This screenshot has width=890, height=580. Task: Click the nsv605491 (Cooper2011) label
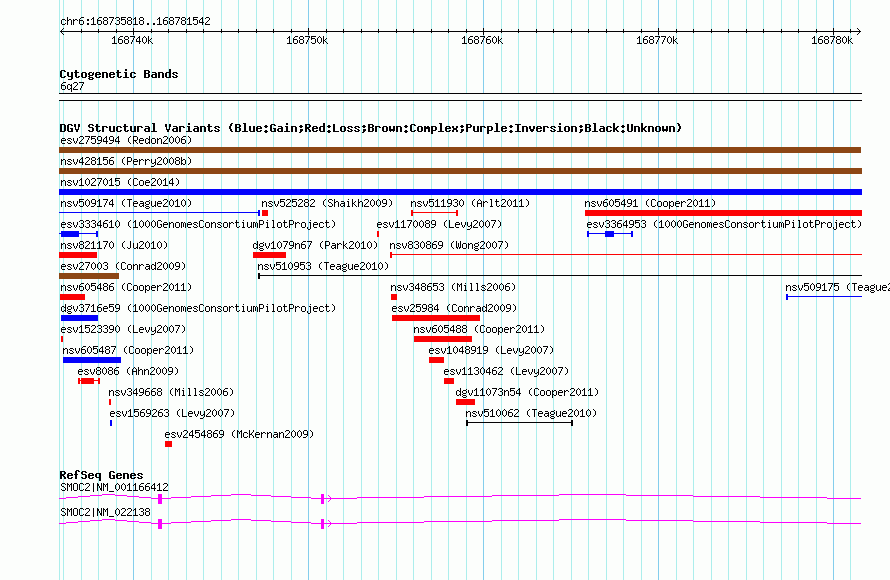[650, 203]
